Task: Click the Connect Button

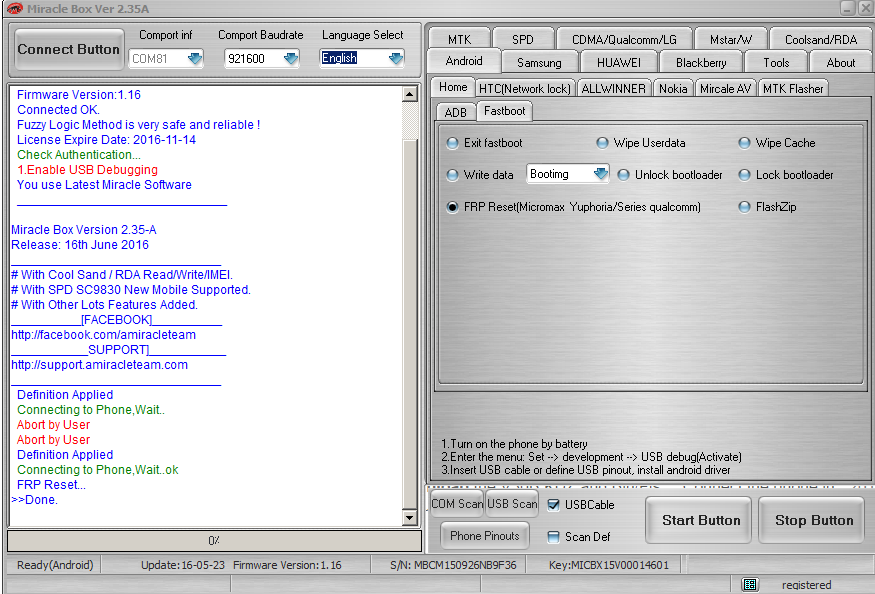Action: tap(69, 50)
